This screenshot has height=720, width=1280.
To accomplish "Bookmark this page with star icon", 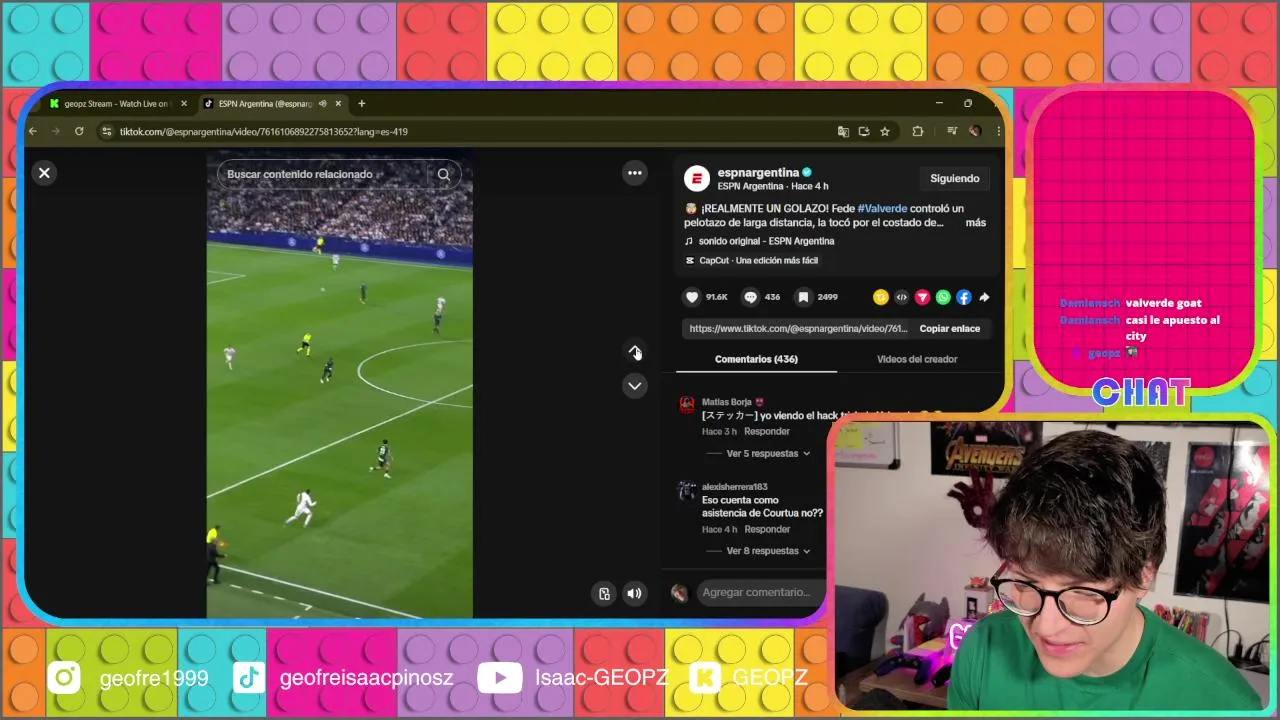I will [885, 131].
